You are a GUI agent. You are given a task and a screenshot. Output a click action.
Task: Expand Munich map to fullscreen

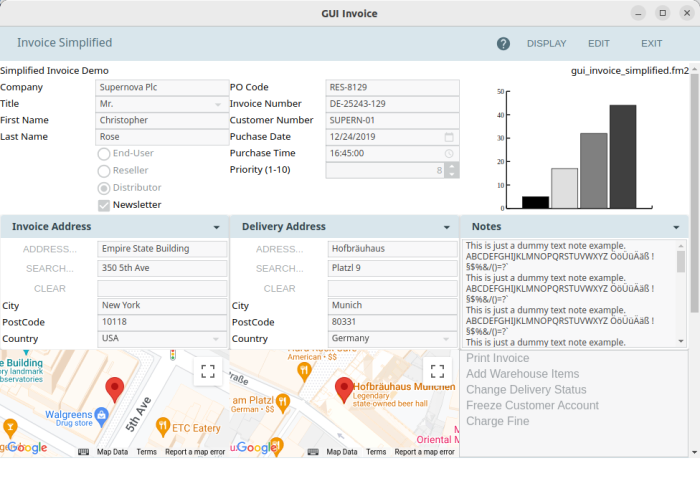[x=437, y=372]
